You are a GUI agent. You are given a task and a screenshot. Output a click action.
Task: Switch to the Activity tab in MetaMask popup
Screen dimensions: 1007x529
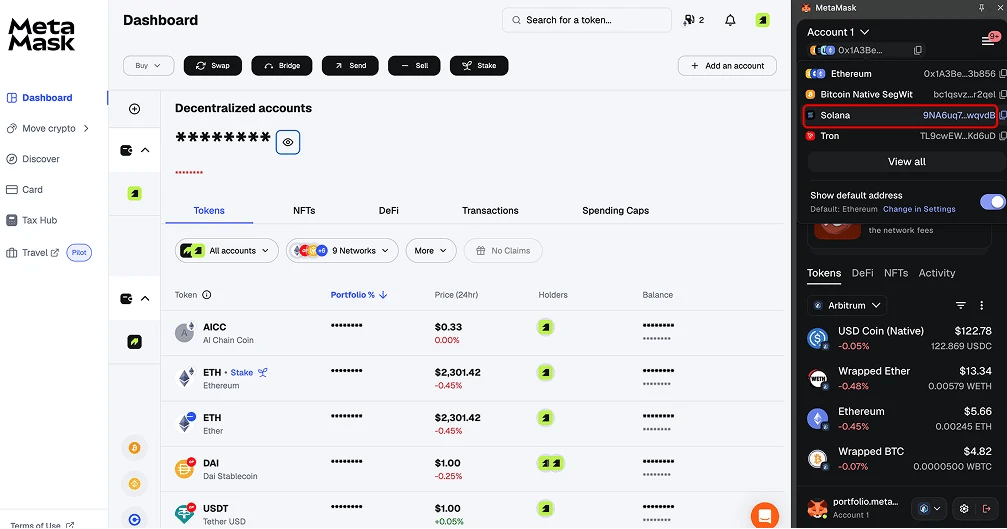coord(936,273)
